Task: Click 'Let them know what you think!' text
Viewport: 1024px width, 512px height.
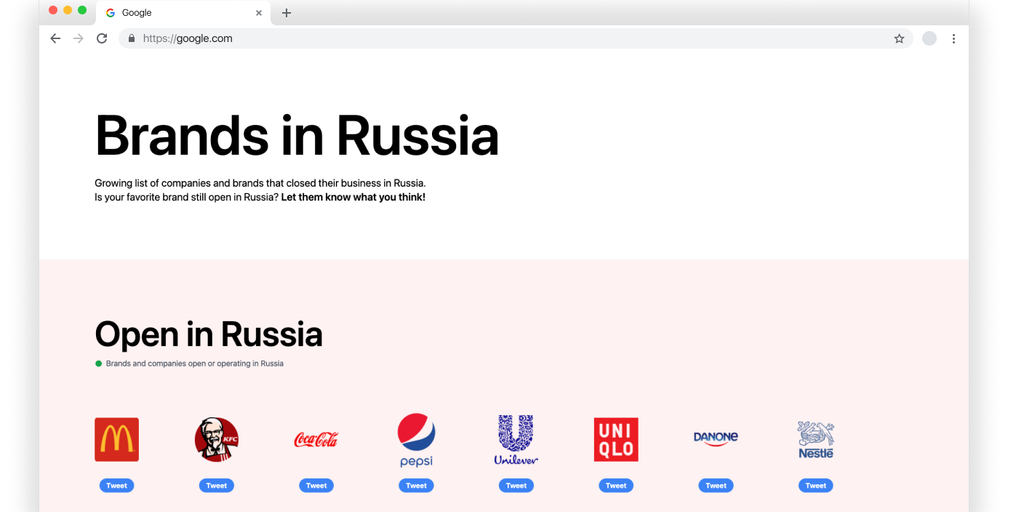Action: pyautogui.click(x=353, y=197)
